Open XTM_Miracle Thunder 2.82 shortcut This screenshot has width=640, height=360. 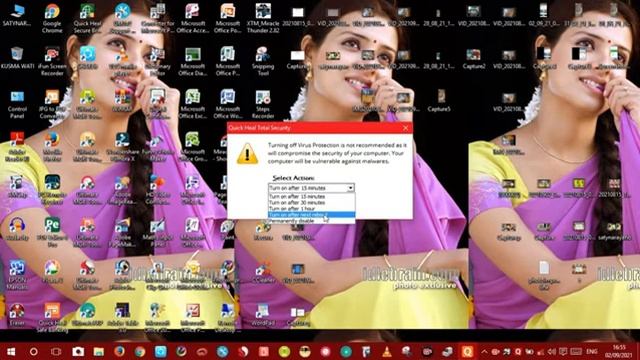point(263,18)
